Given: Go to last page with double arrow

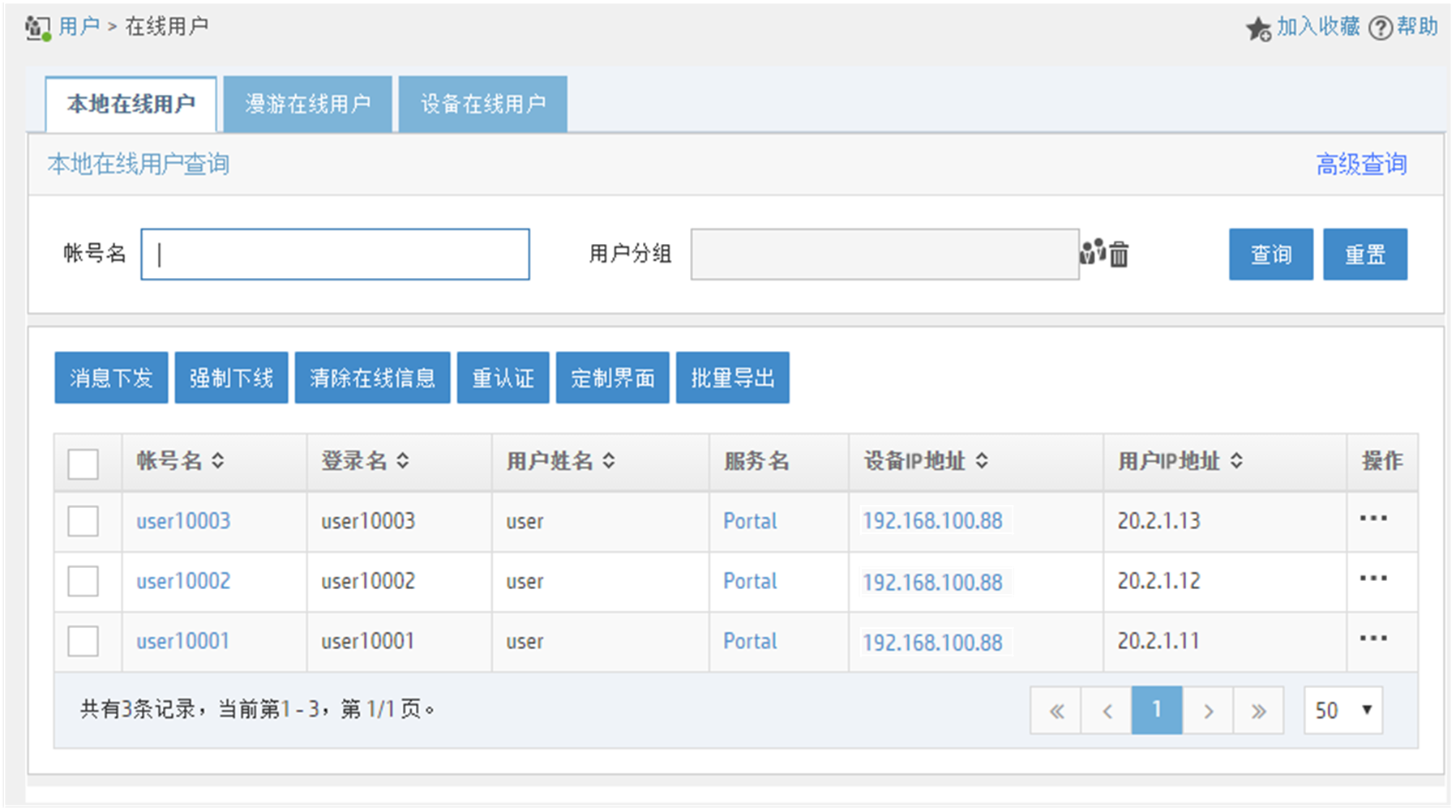Looking at the screenshot, I should [x=1258, y=711].
